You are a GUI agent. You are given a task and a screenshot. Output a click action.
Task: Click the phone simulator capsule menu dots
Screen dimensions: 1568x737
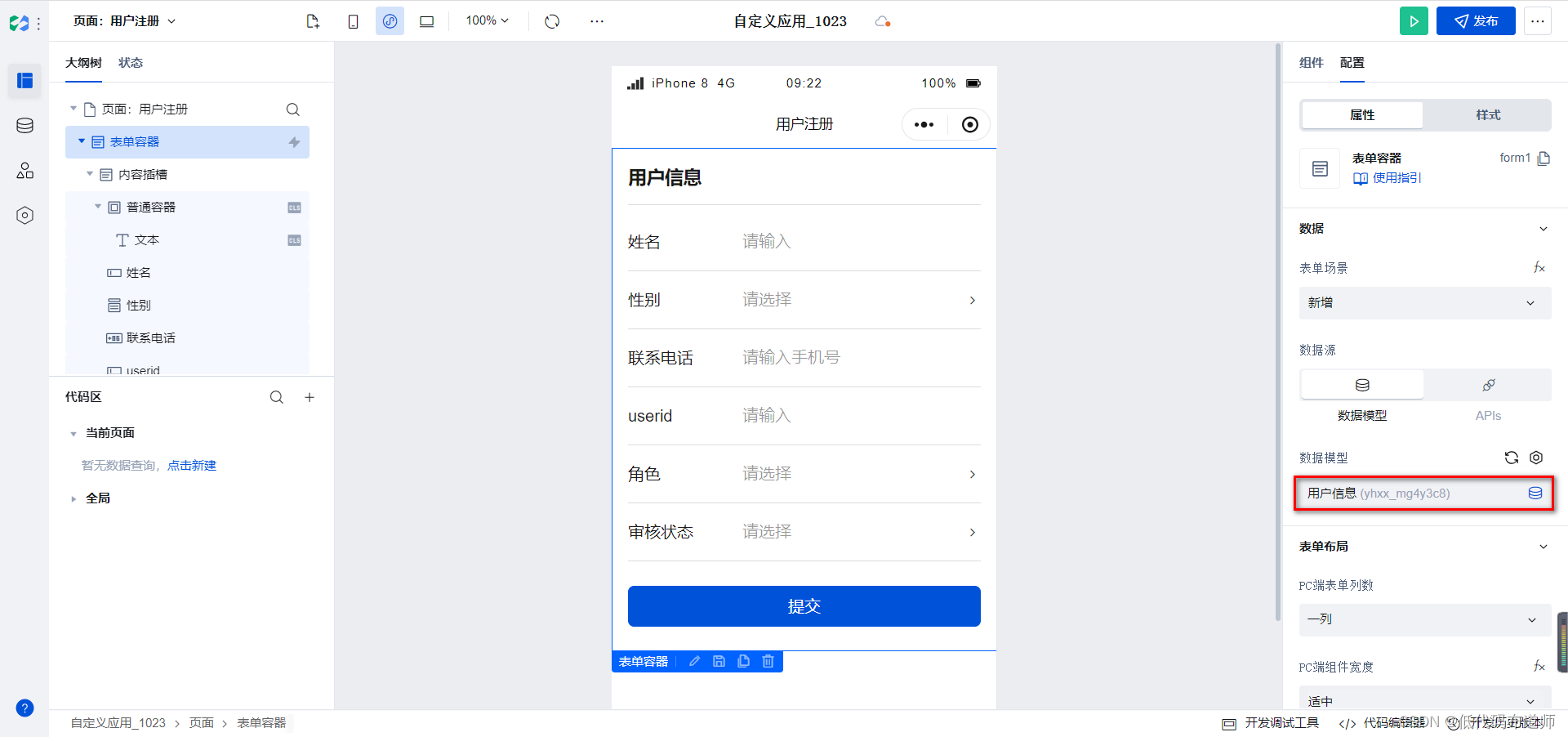(924, 124)
